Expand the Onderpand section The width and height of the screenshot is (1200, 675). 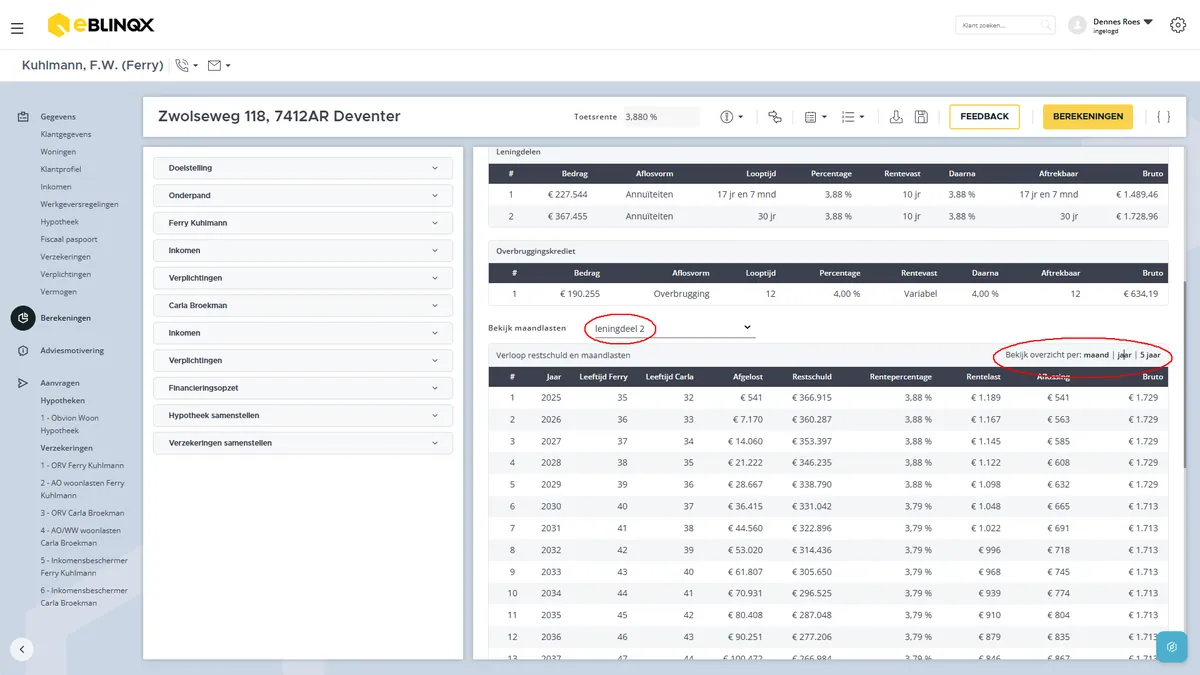[x=303, y=196]
